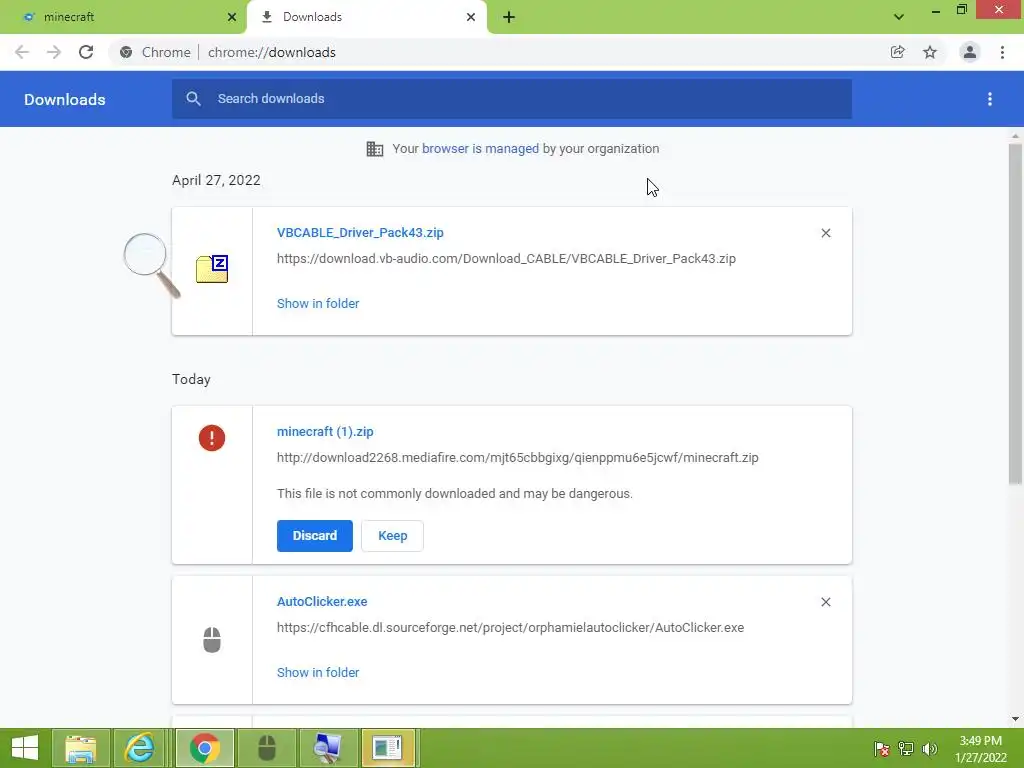1024x768 pixels.
Task: Launch Internet Explorer from taskbar
Action: pyautogui.click(x=139, y=748)
